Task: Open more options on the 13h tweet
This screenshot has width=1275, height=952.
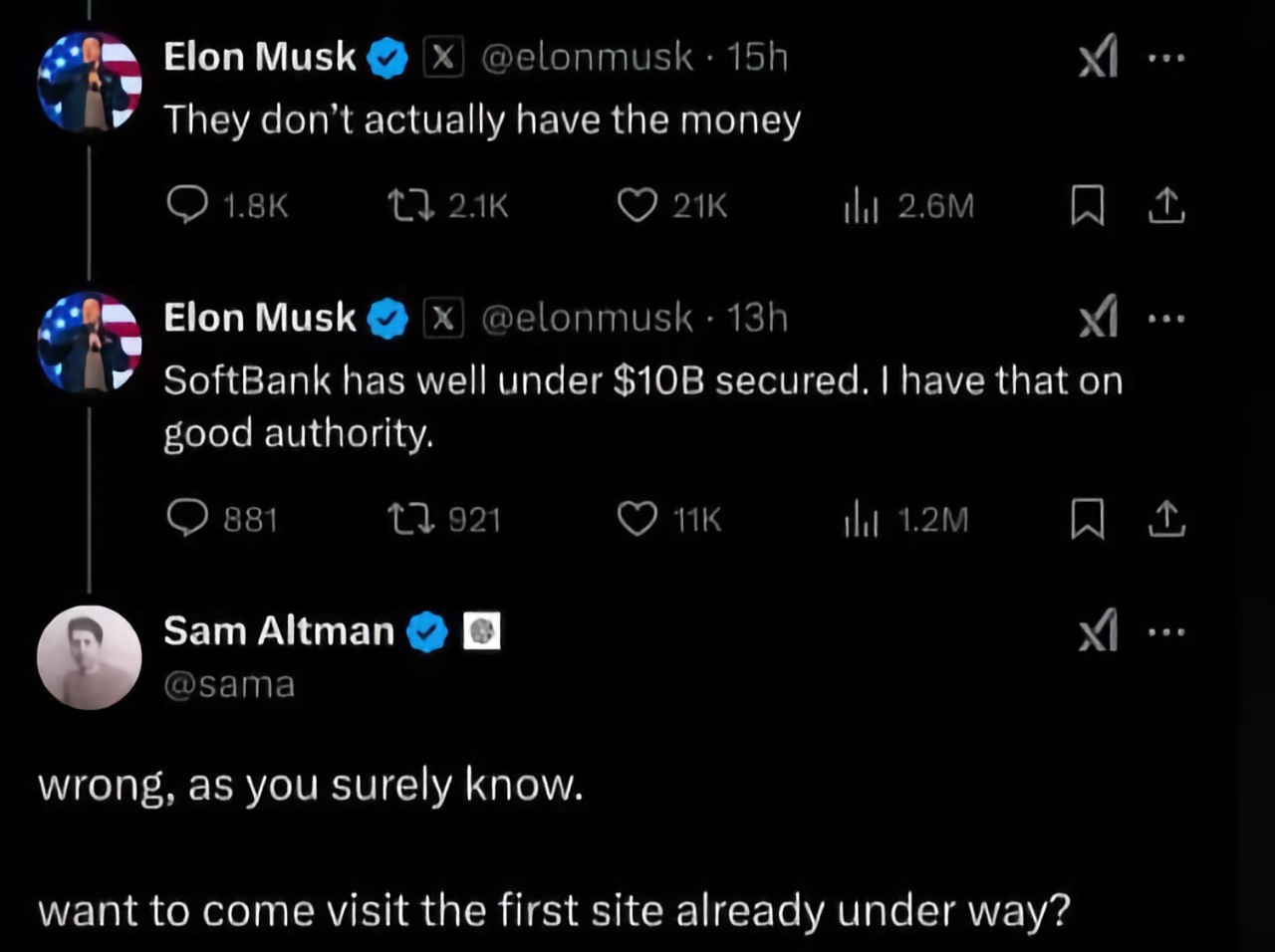Action: pos(1166,319)
